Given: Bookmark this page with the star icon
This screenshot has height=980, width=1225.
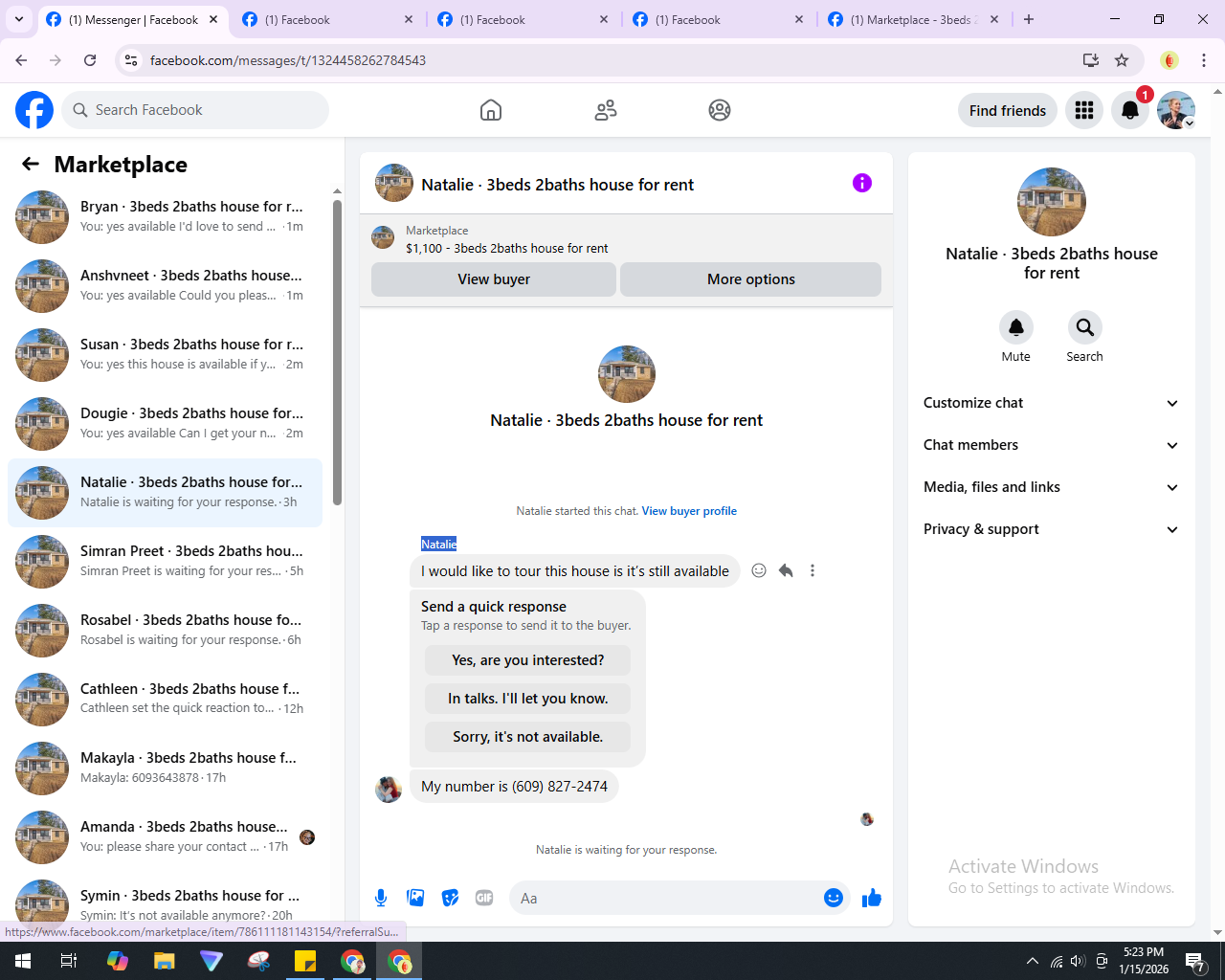Looking at the screenshot, I should tap(1122, 60).
